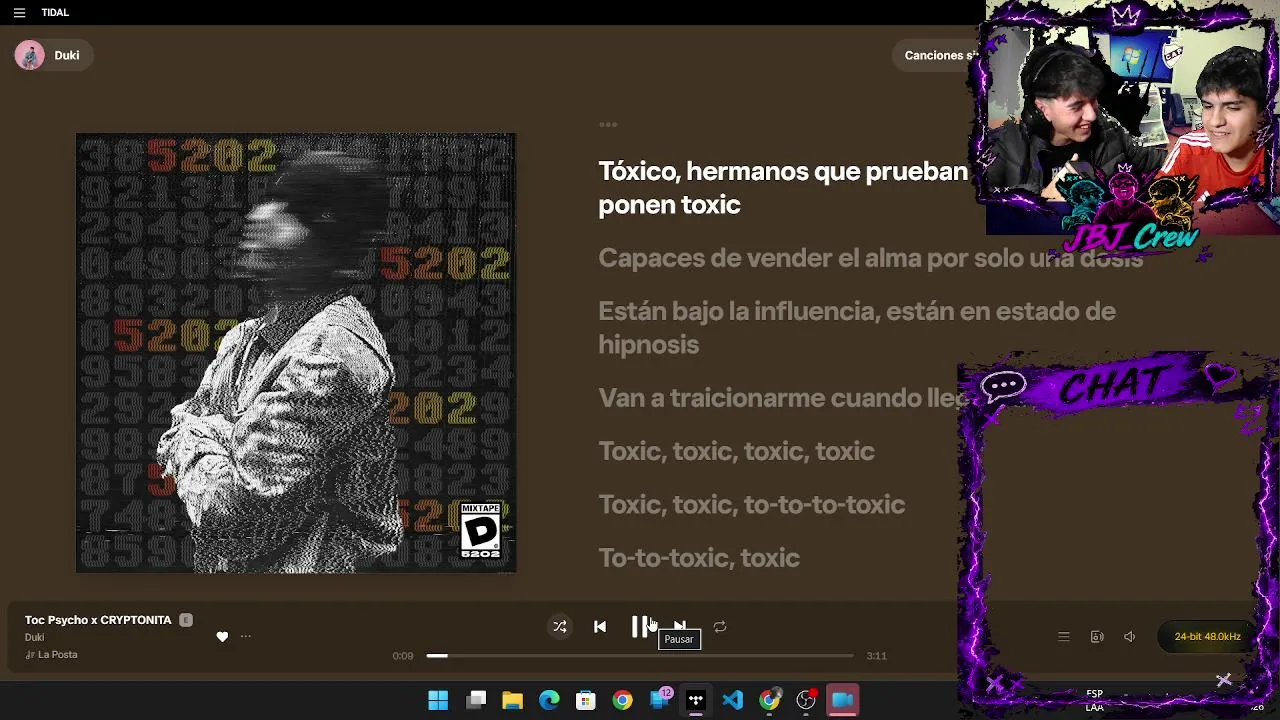
Task: Seek within the song progress bar
Action: click(640, 656)
